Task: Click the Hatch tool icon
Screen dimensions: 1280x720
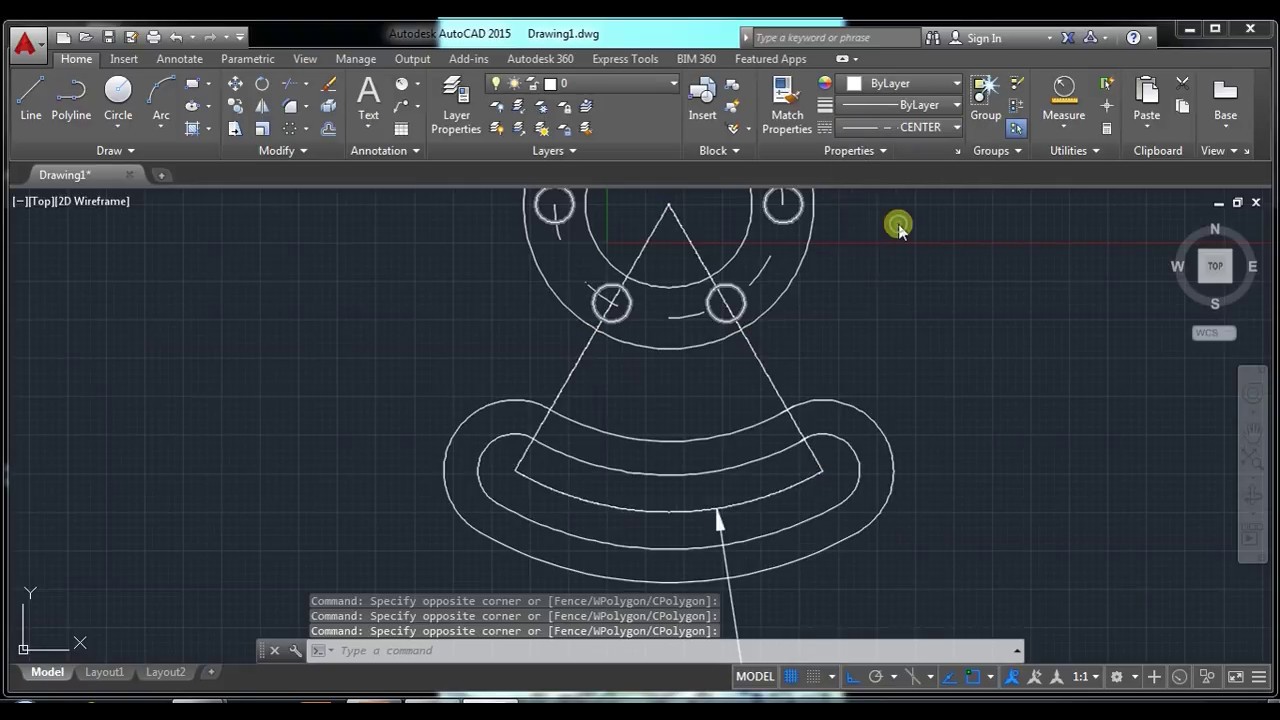Action: [192, 128]
